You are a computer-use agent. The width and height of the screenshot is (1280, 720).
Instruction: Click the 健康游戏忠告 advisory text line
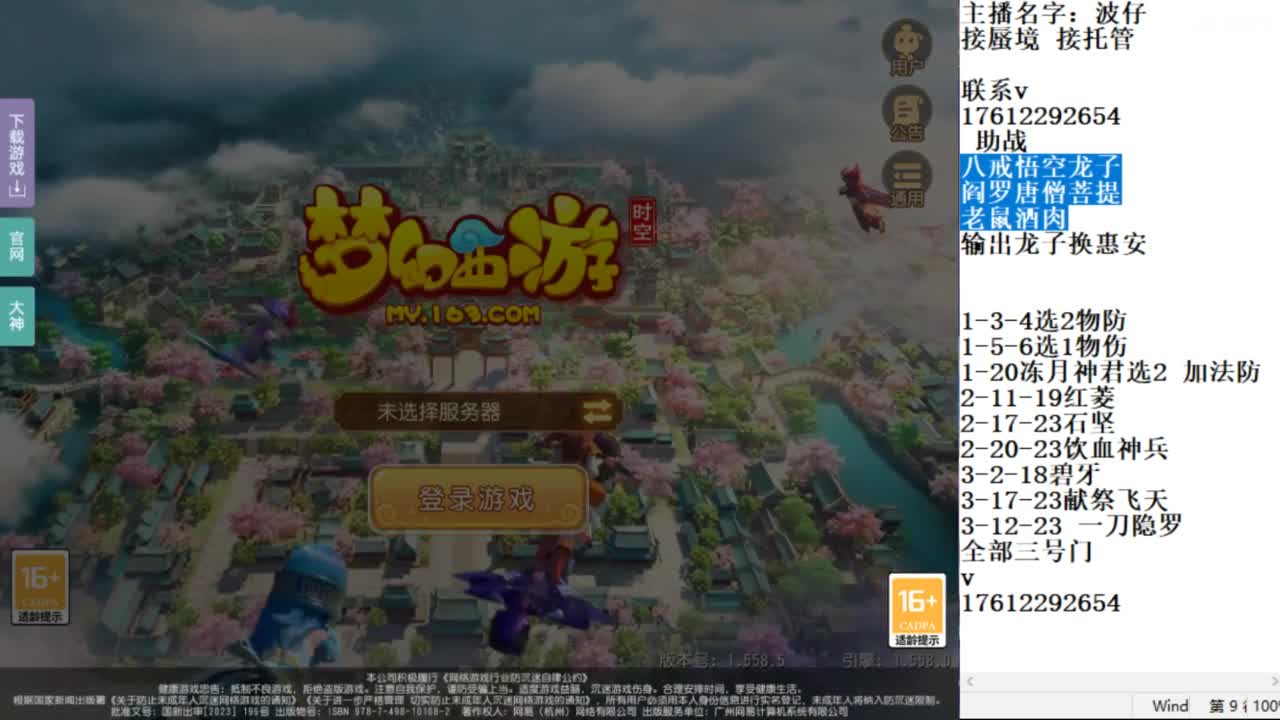tap(479, 689)
